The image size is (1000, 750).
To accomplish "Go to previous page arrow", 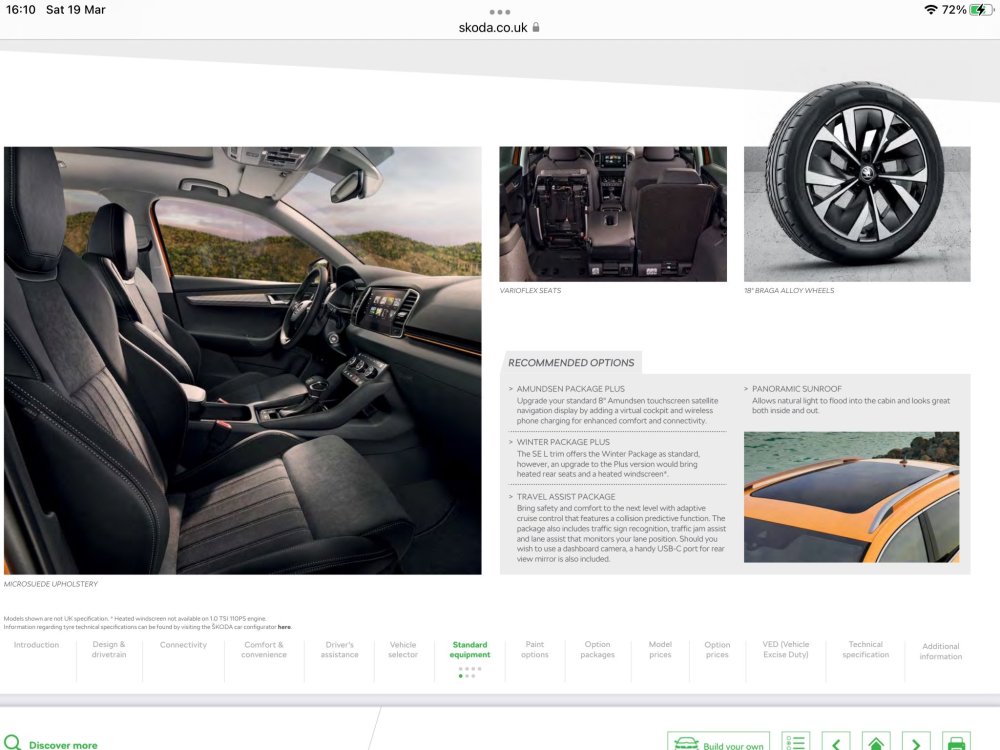I will click(x=836, y=742).
